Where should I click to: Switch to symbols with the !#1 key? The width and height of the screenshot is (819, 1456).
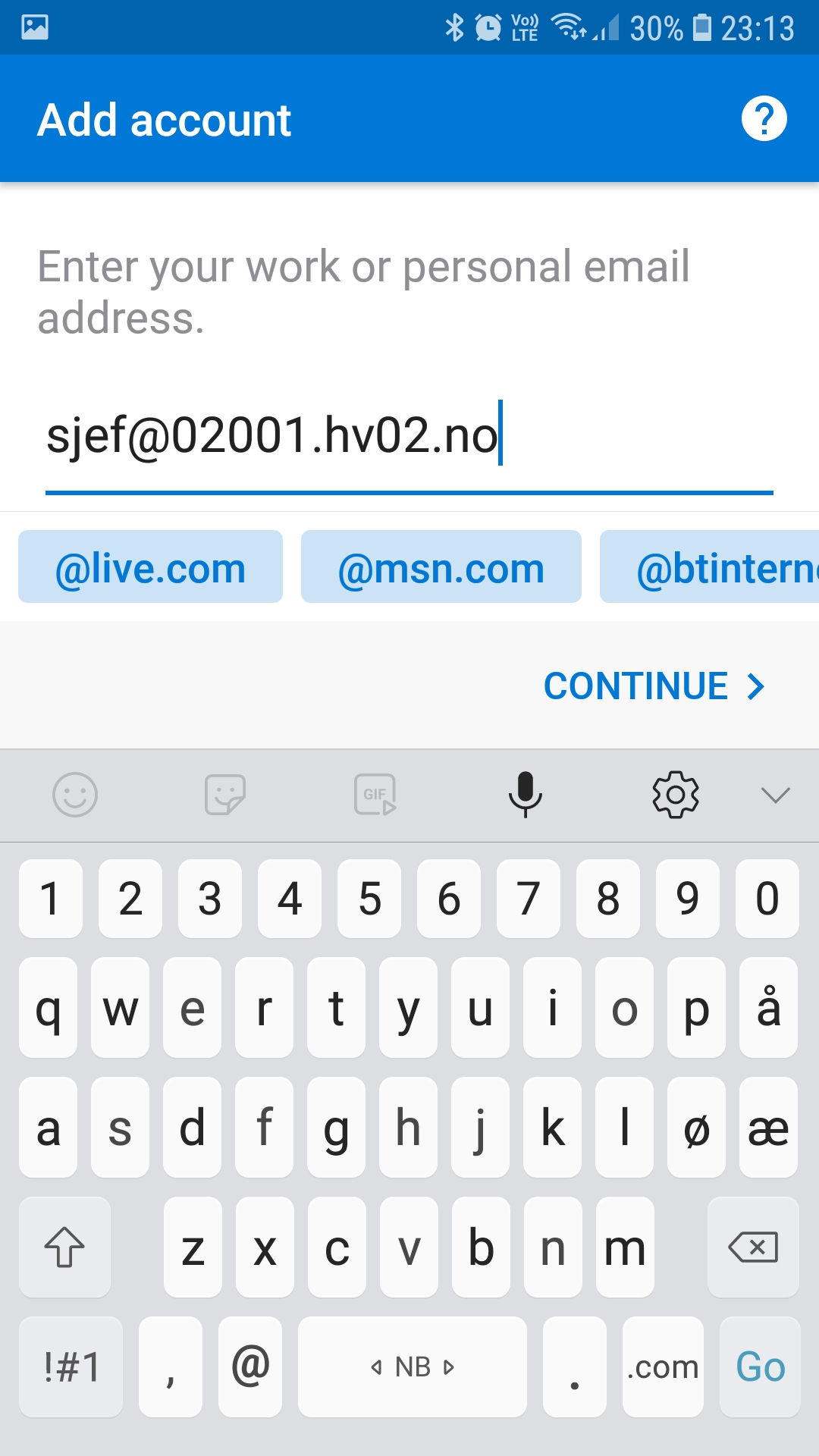click(71, 1367)
